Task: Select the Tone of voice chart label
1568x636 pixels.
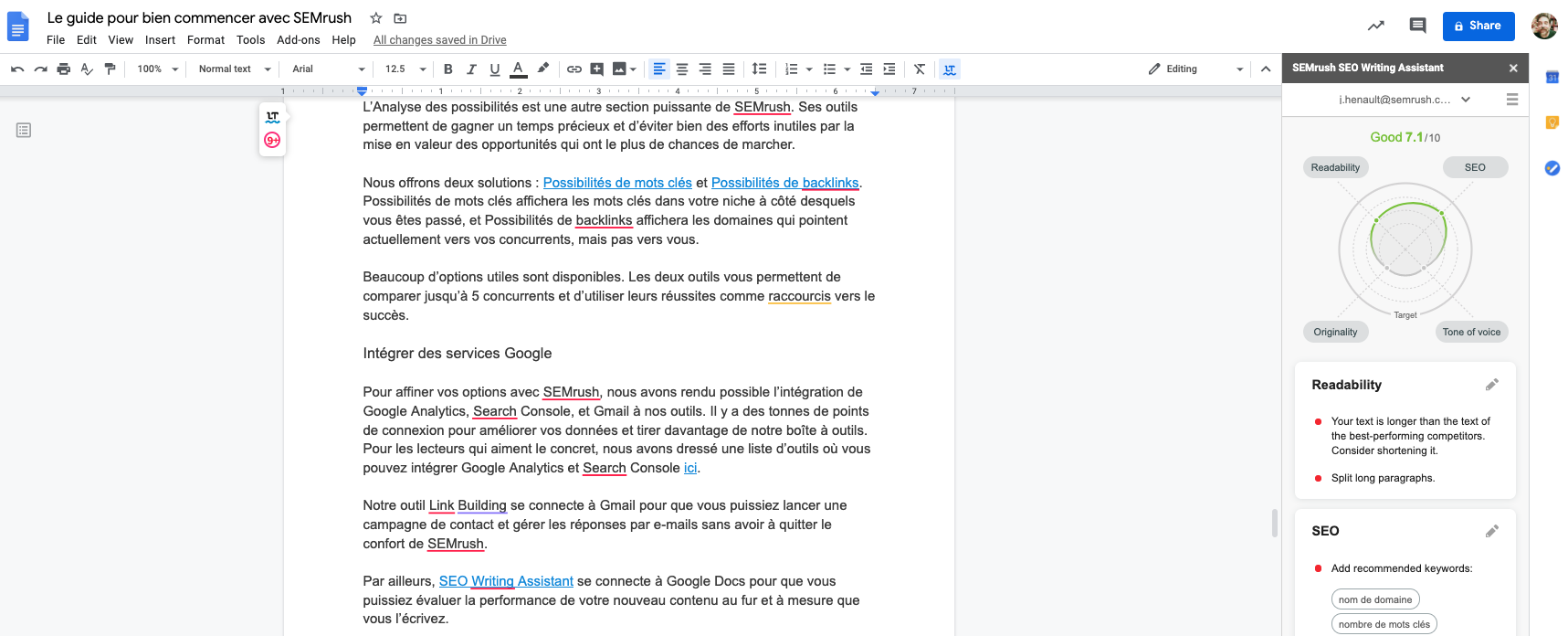Action: click(1471, 332)
